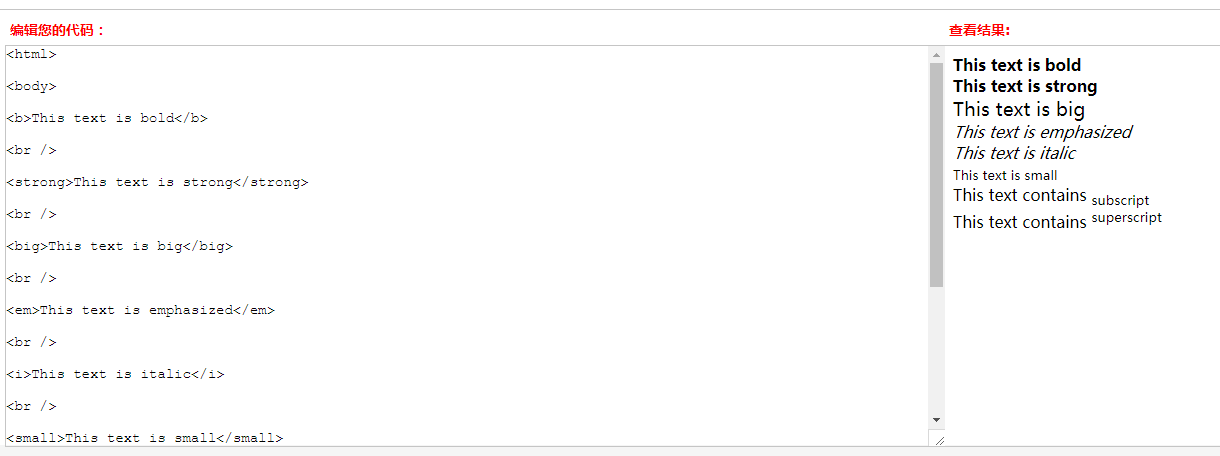
Task: Place cursor on the <body> code line
Action: pyautogui.click(x=32, y=86)
